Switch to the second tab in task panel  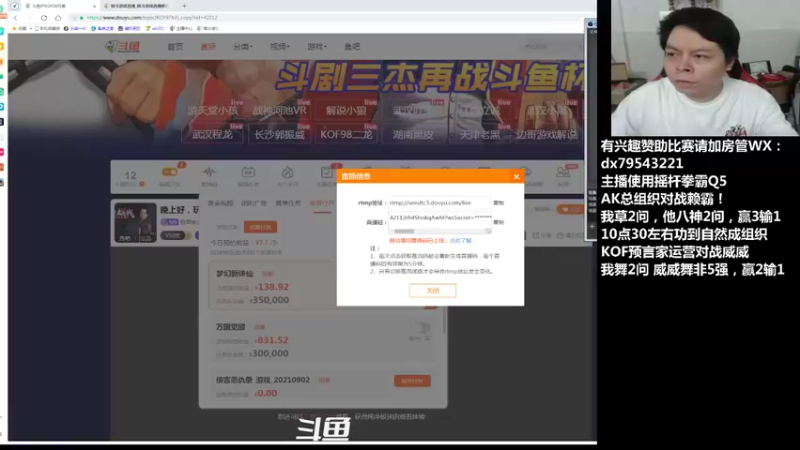(254, 203)
